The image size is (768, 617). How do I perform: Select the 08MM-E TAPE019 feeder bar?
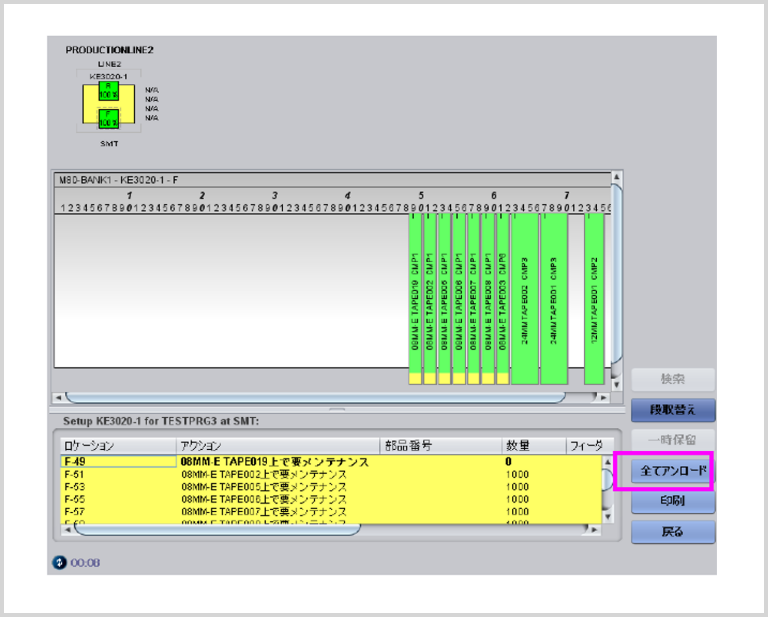[415, 300]
